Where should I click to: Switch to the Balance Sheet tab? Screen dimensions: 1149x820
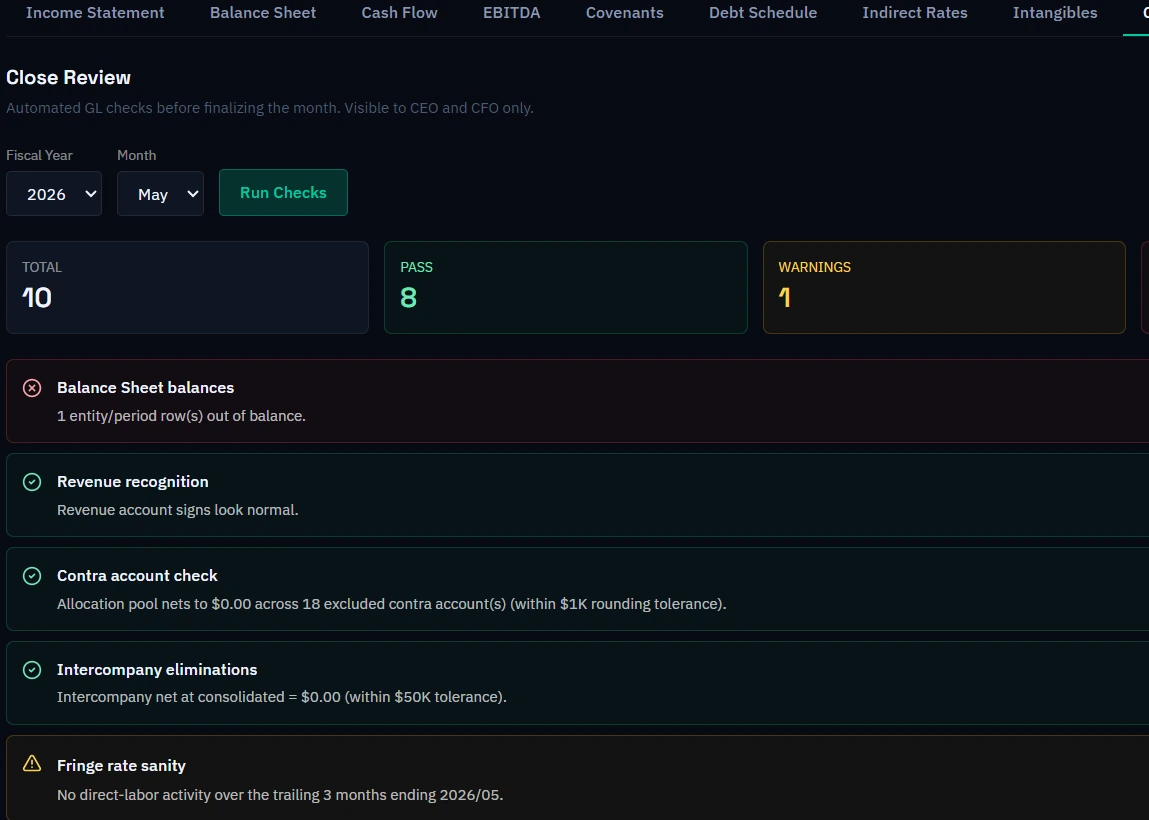262,12
